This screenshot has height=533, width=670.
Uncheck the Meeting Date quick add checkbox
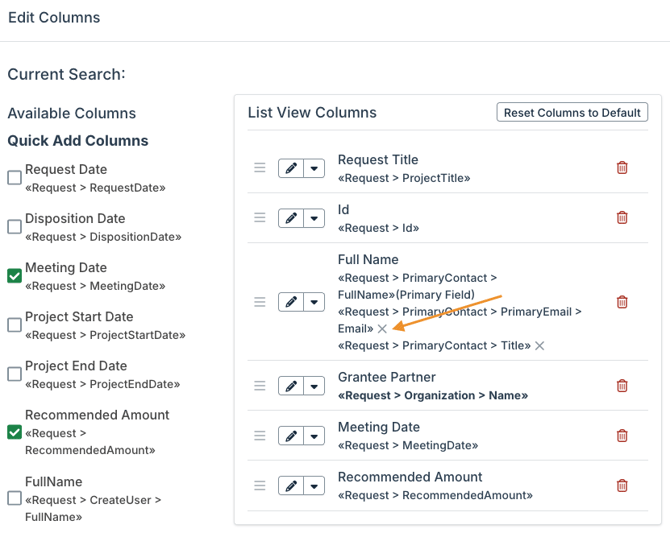14,276
